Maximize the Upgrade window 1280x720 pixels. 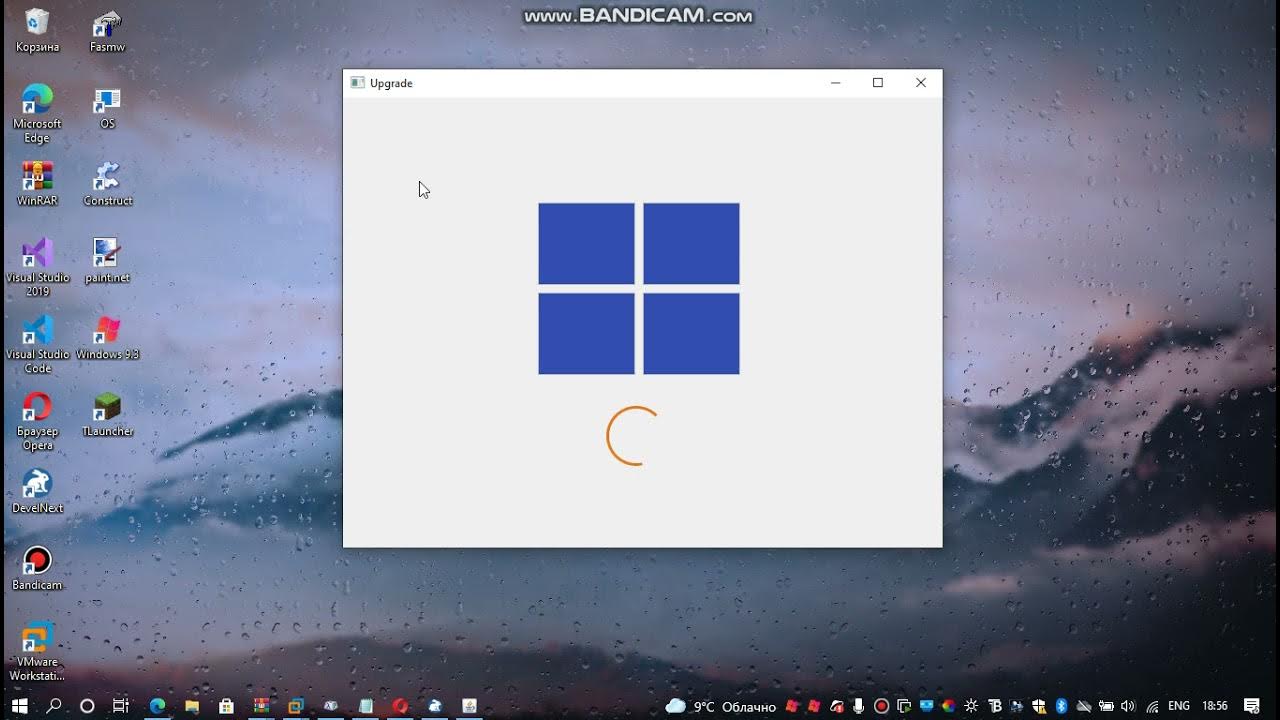878,83
